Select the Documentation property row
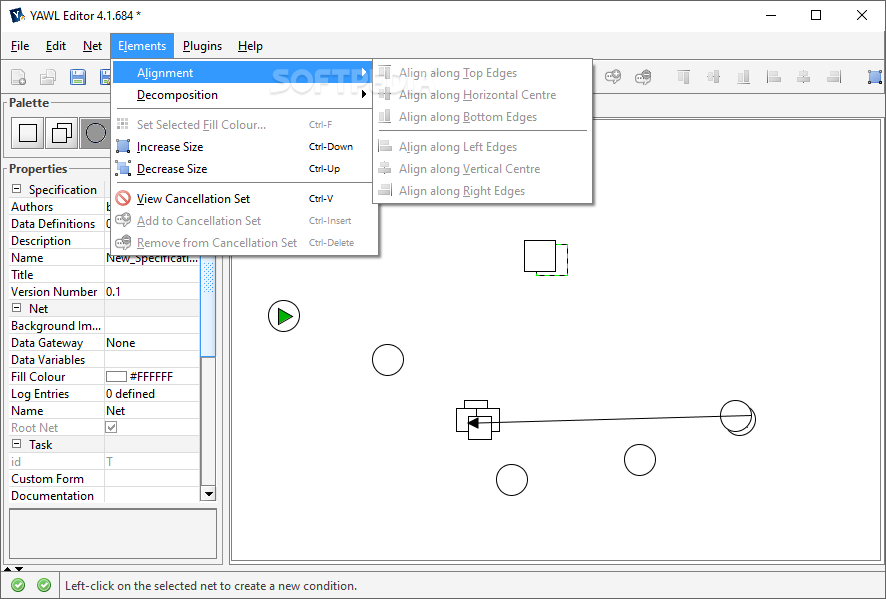This screenshot has width=886, height=599. pyautogui.click(x=105, y=496)
